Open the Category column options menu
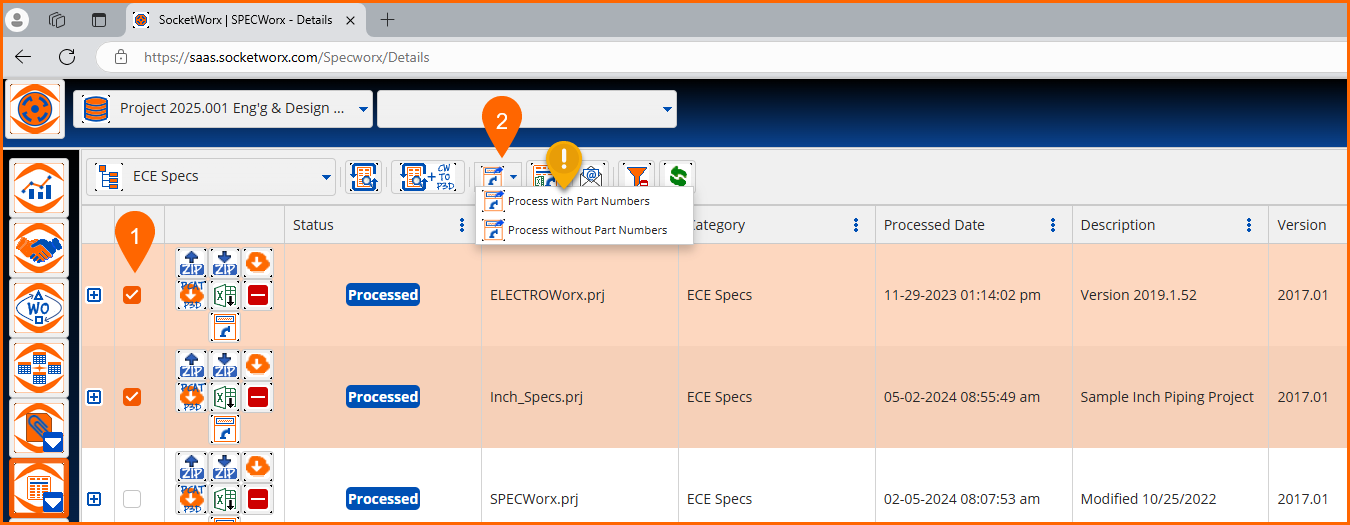Image resolution: width=1350 pixels, height=525 pixels. [856, 225]
